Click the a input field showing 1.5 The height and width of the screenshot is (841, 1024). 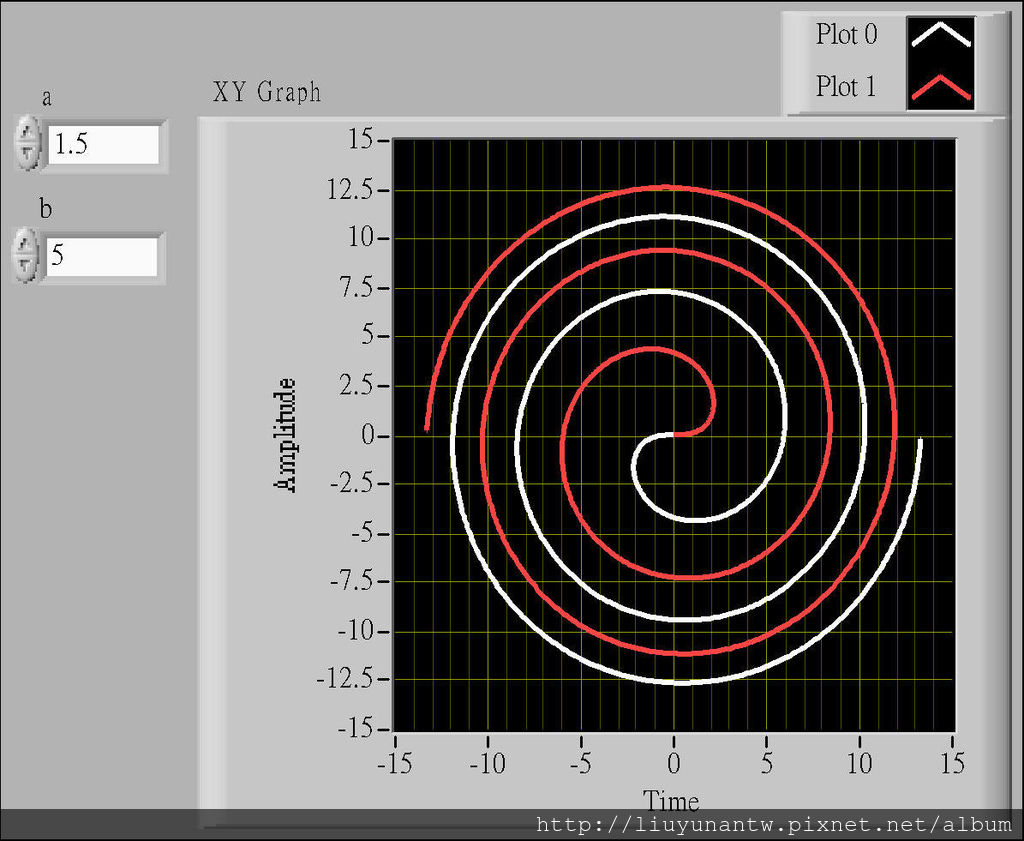tap(102, 144)
